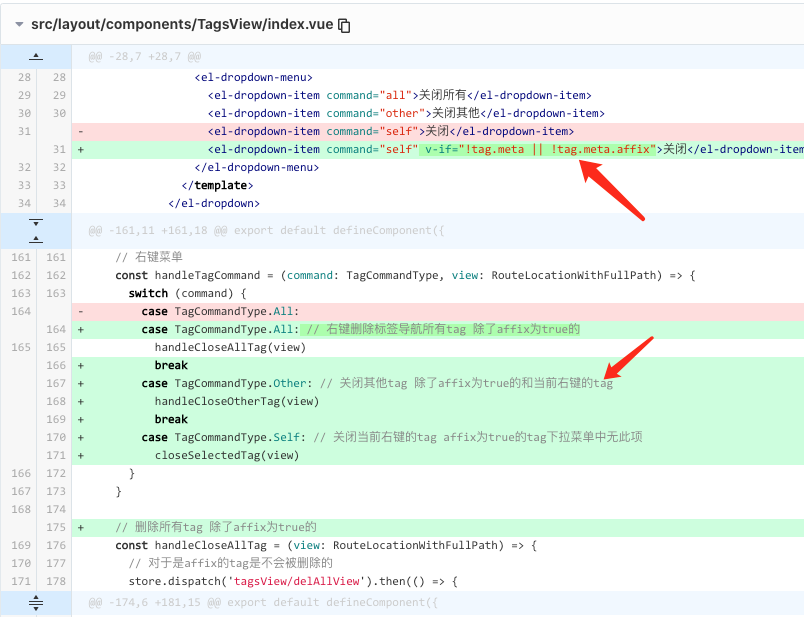Copy the file path with clipboard icon
Viewport: 804px width, 617px height.
(345, 25)
